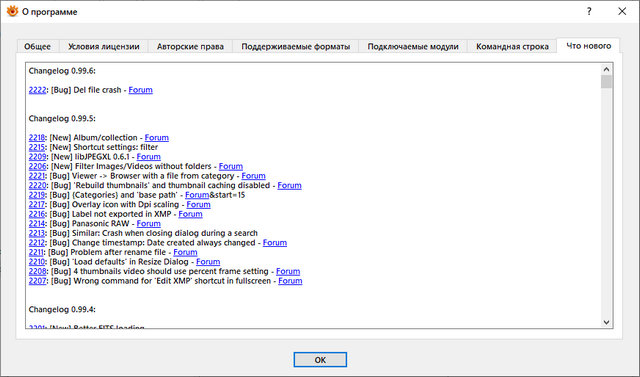This screenshot has width=640, height=377.
Task: Go to Поддерживаемые форматы tab
Action: point(296,46)
